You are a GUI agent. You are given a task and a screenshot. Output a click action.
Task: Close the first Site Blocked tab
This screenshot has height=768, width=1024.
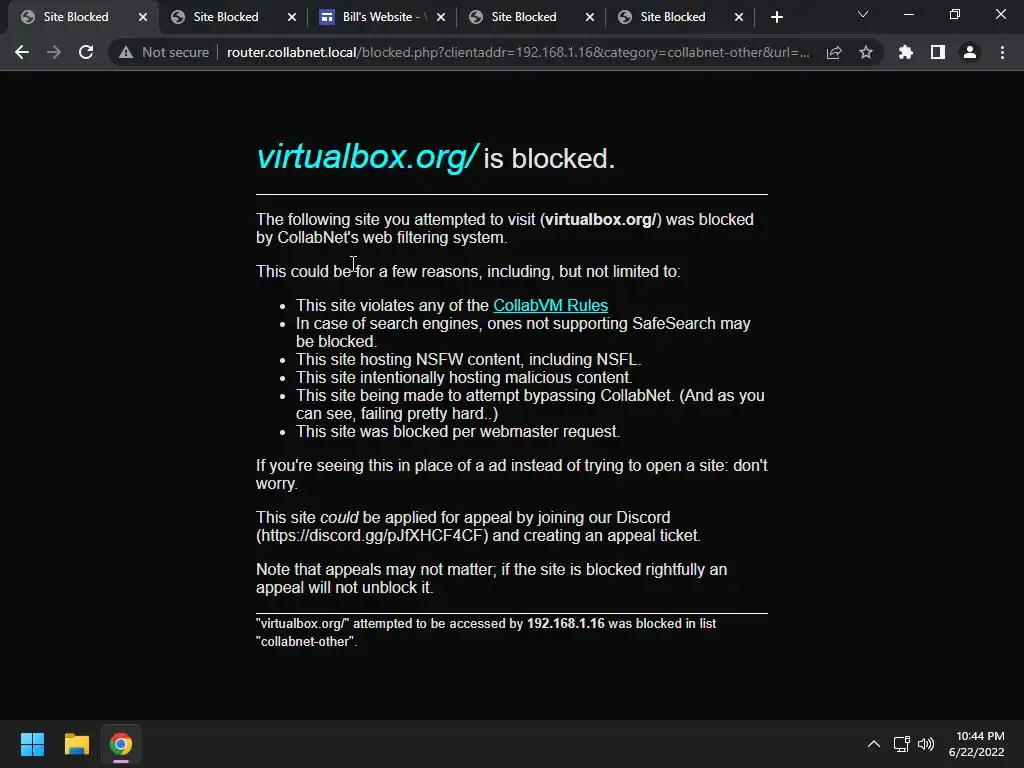point(143,17)
